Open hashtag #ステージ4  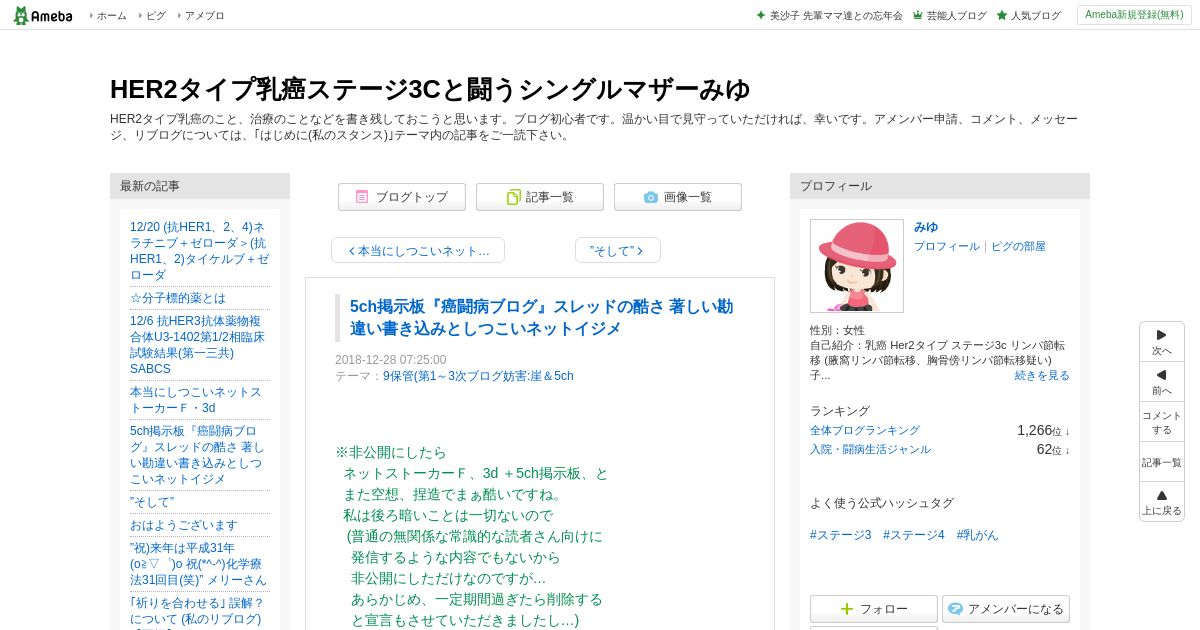tap(914, 535)
